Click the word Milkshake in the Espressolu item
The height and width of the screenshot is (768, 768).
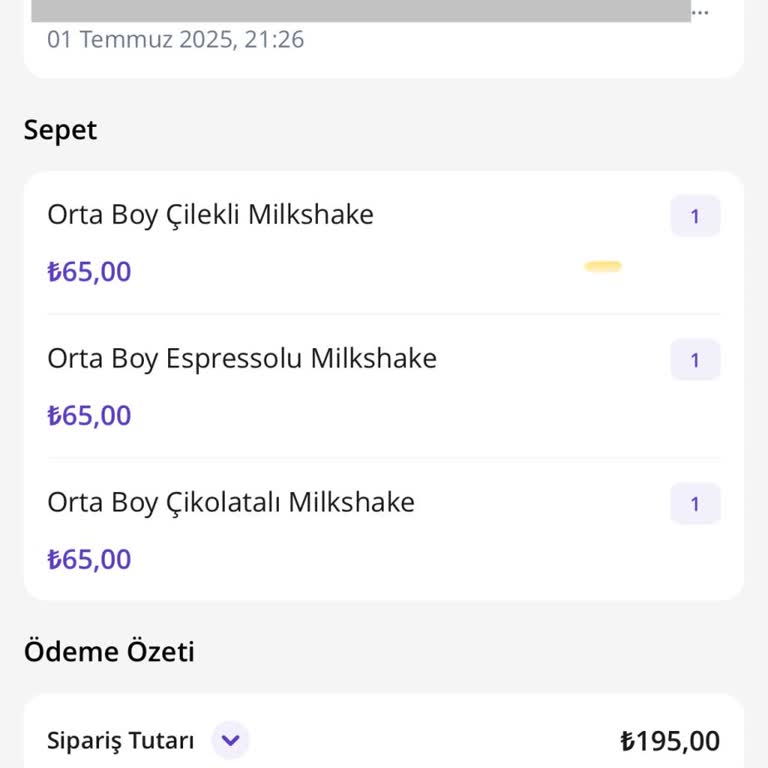pyautogui.click(x=373, y=359)
